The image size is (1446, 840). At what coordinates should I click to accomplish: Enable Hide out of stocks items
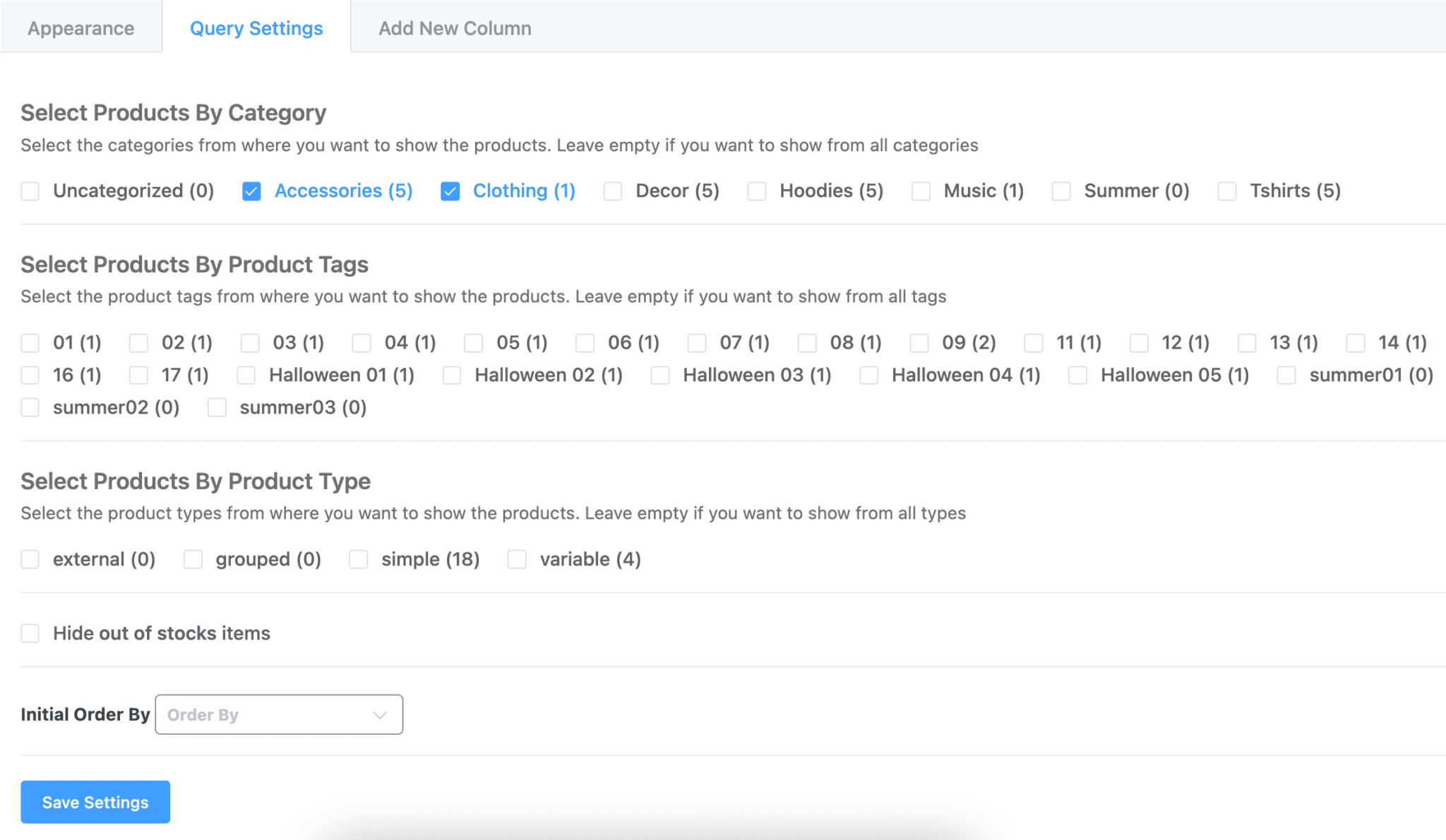coord(30,633)
